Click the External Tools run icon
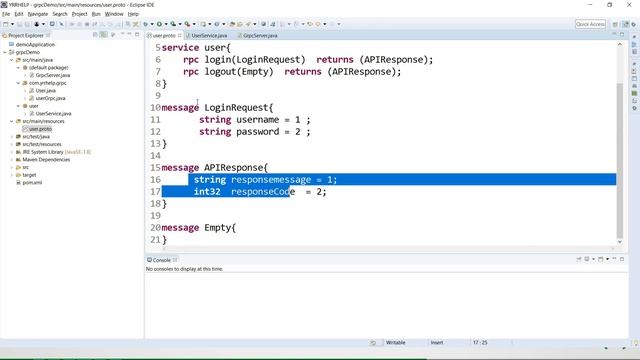This screenshot has width=640, height=360. 187,24
